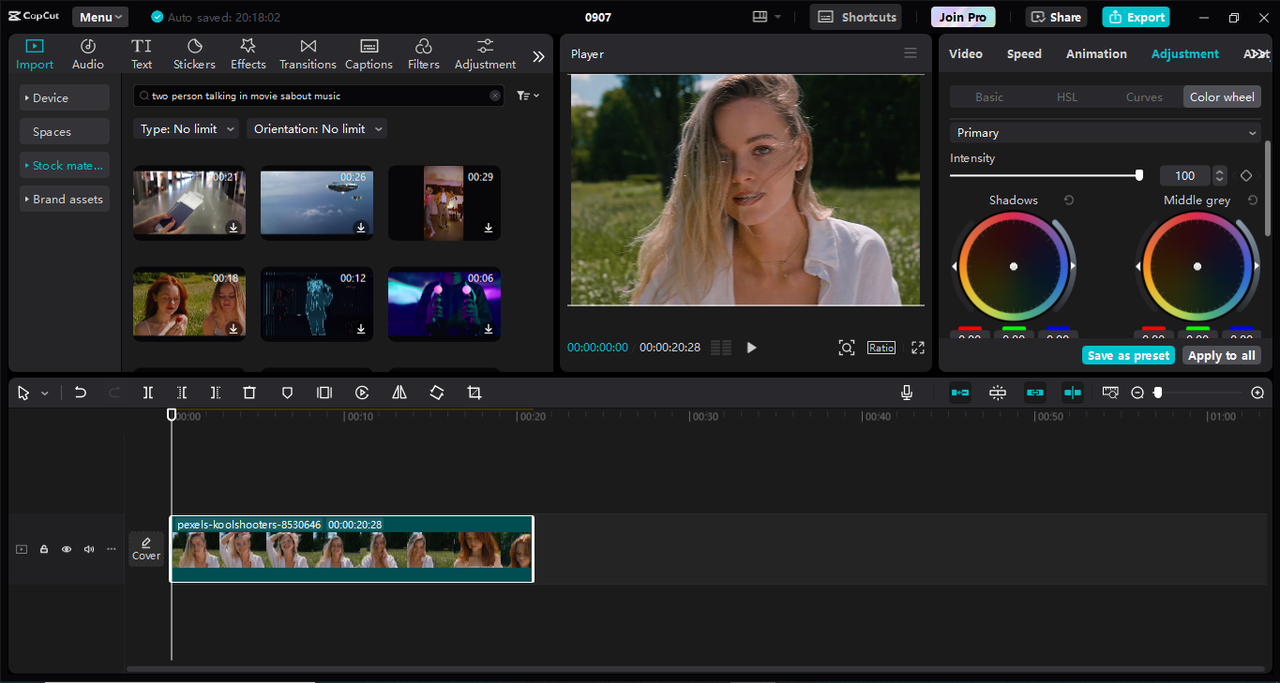Click Join Pro button
1280x683 pixels.
tap(963, 17)
